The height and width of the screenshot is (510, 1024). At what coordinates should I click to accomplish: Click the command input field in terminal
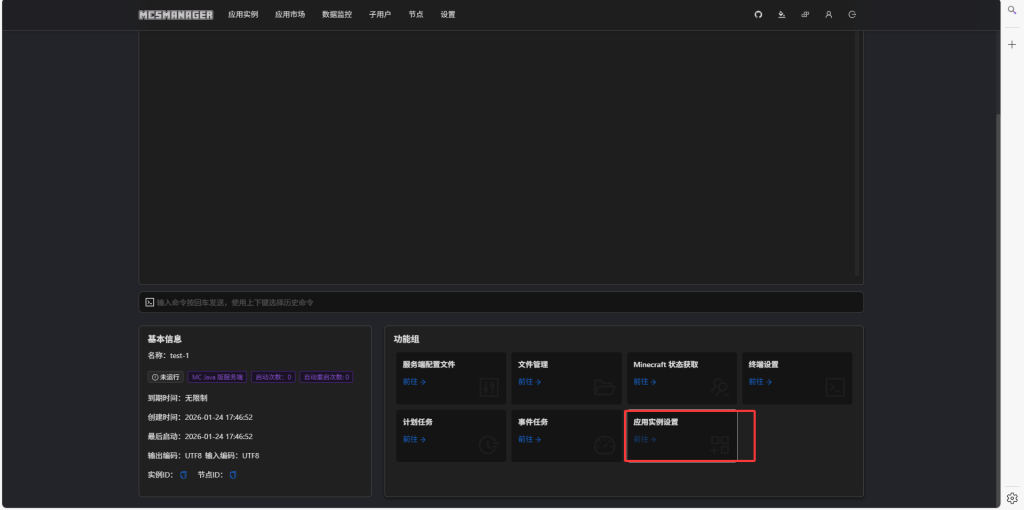pyautogui.click(x=500, y=302)
